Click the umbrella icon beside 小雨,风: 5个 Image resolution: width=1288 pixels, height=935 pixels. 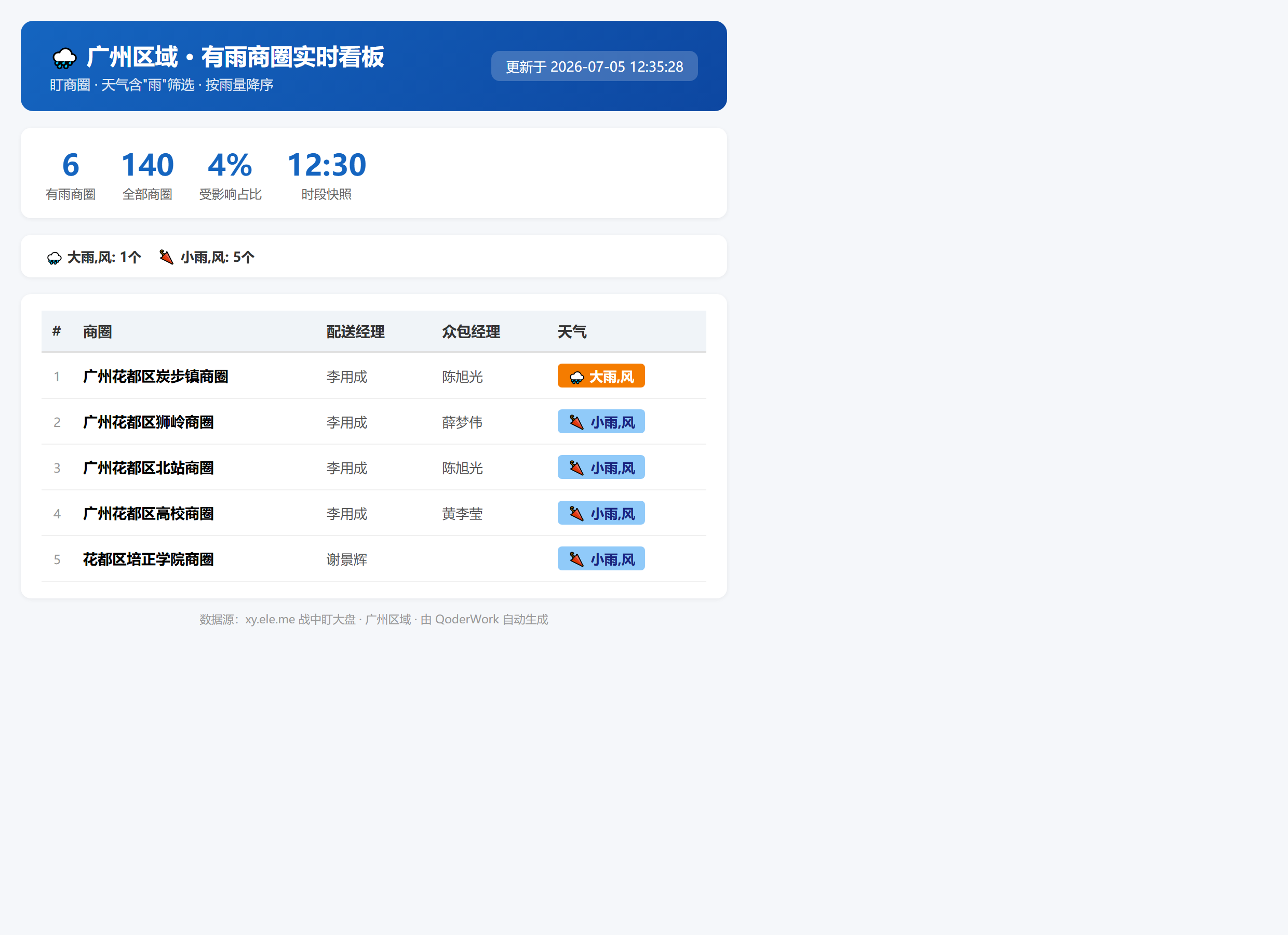coord(166,257)
